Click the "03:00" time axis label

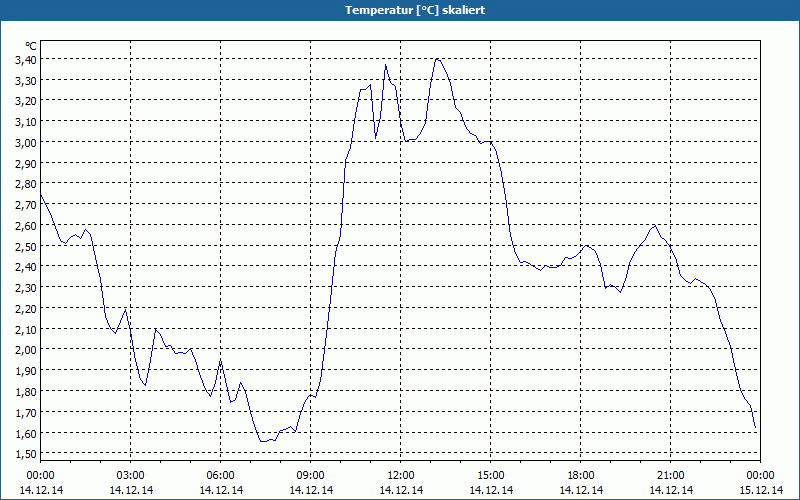(131, 476)
